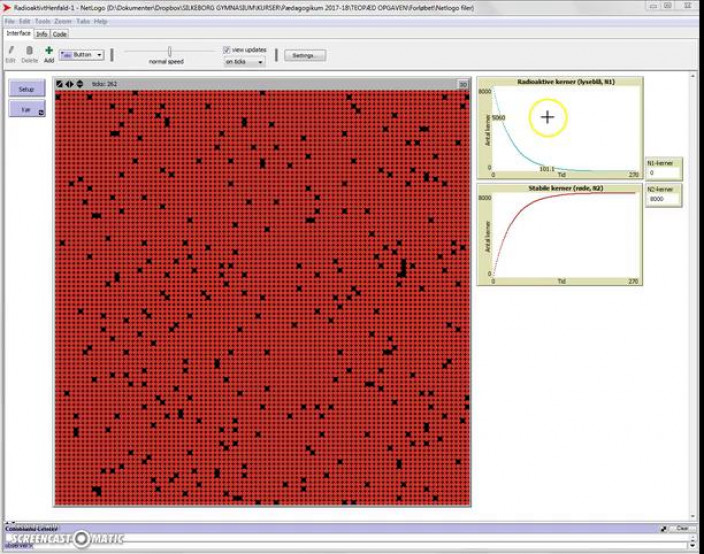Click the vertical scrollbar down arrow
704x554 pixels.
click(x=692, y=516)
